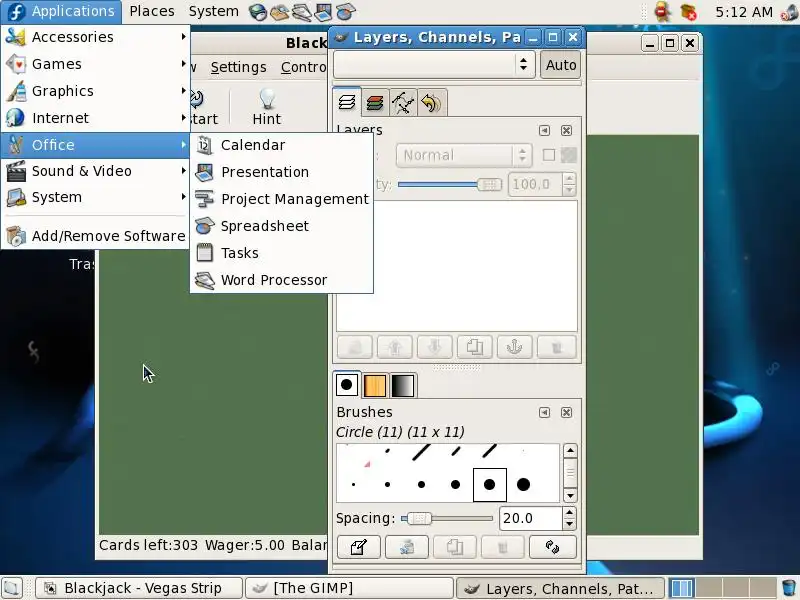800x600 pixels.
Task: Click the opacity value field 100.0
Action: [535, 184]
